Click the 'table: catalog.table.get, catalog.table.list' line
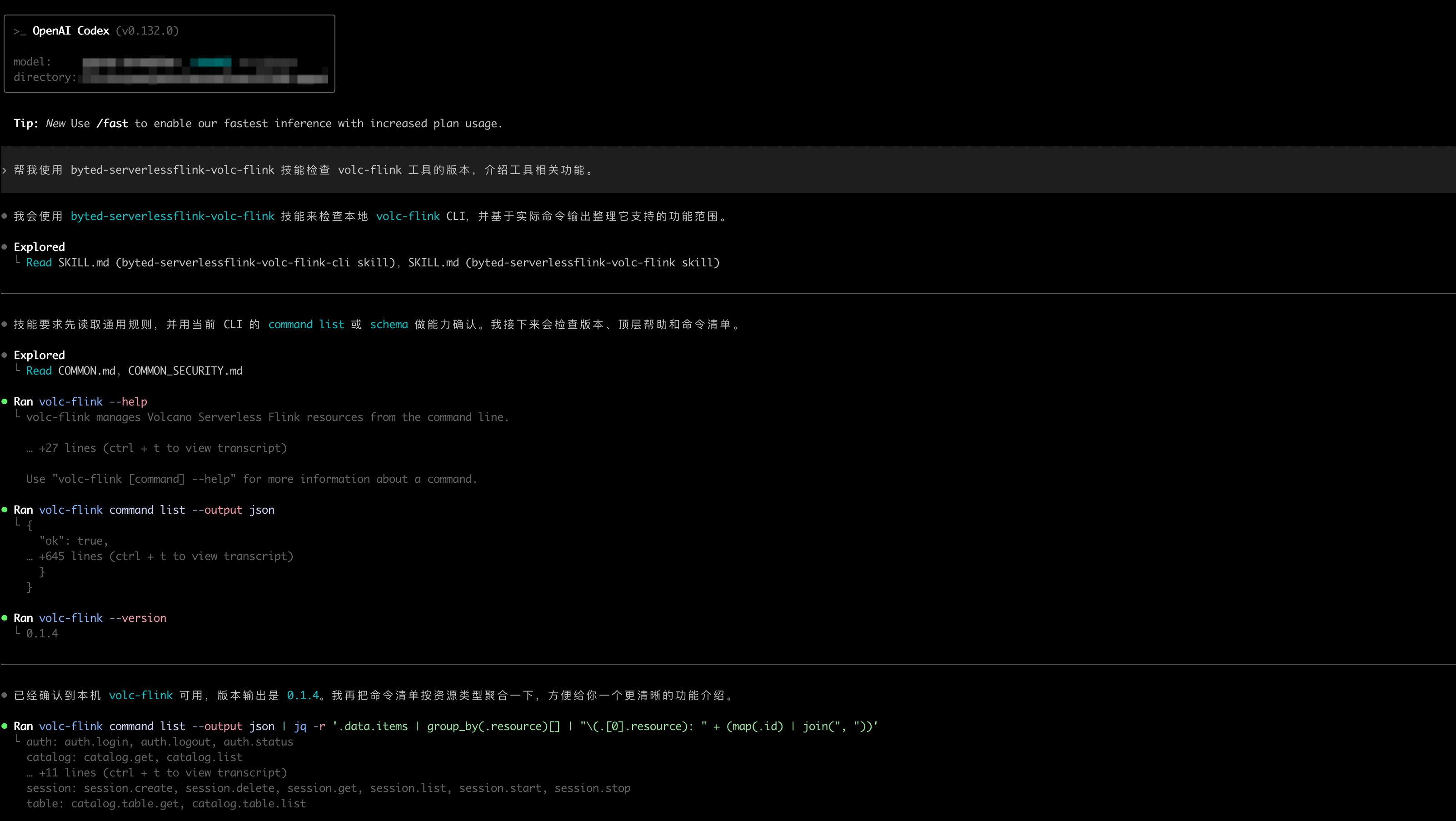This screenshot has height=821, width=1456. coord(166,803)
